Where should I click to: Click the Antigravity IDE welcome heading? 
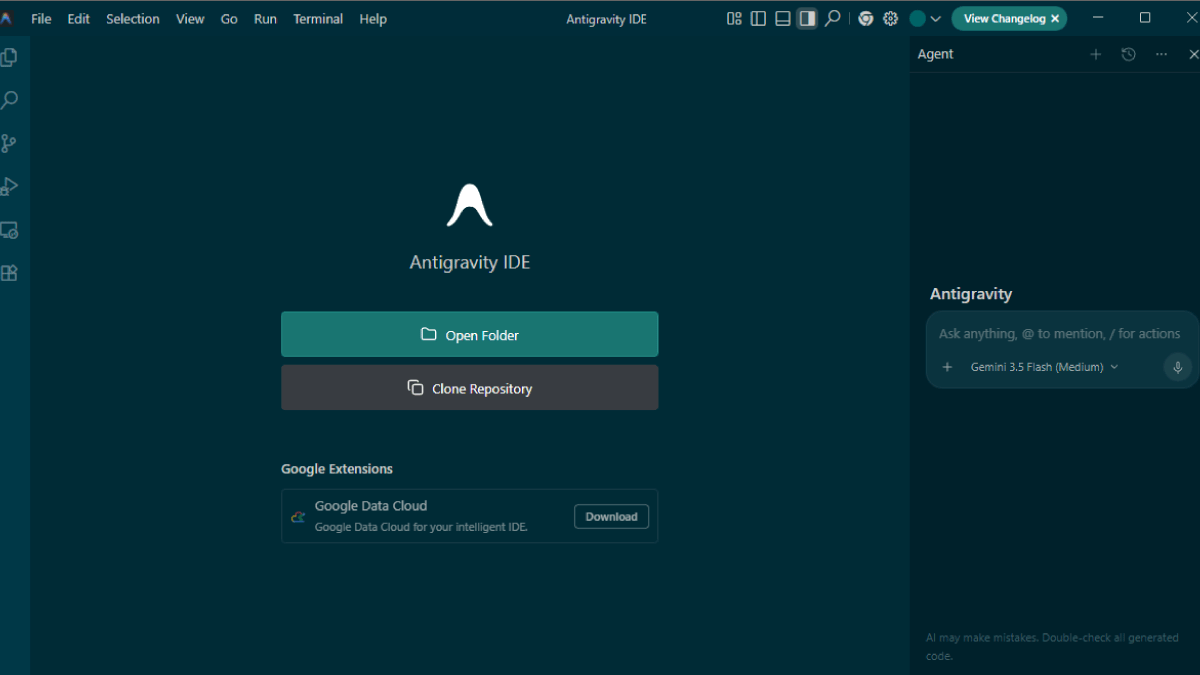click(x=470, y=263)
